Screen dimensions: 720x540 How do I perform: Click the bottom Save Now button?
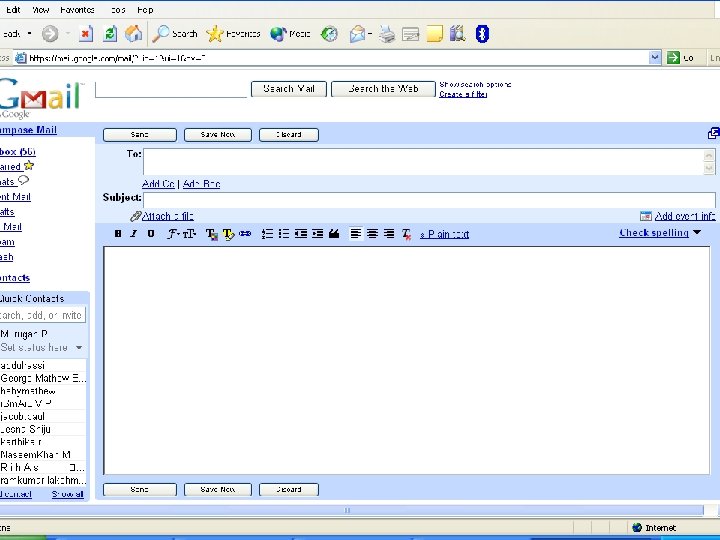pos(218,489)
